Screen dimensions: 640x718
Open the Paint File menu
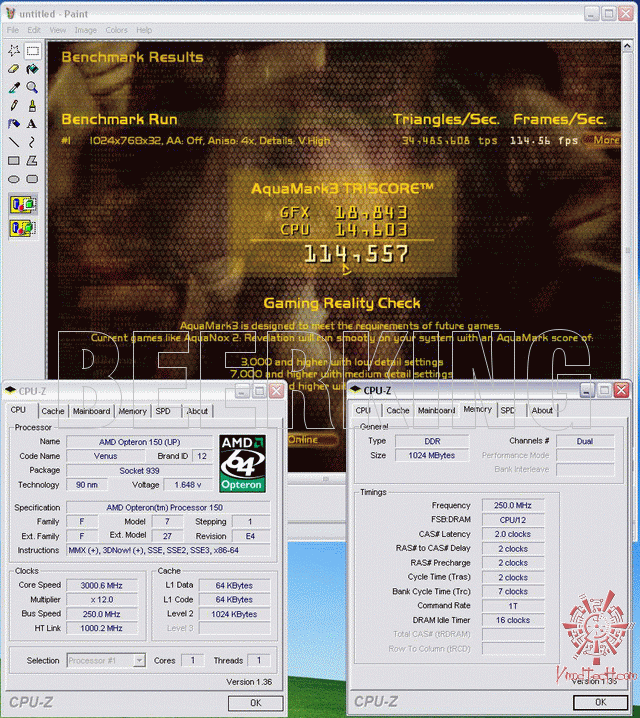coord(12,30)
